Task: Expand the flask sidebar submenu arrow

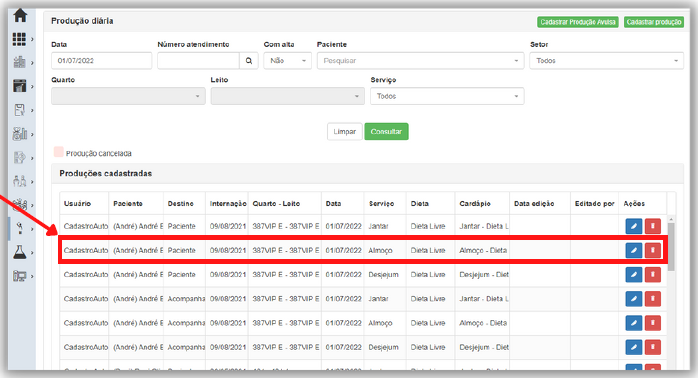Action: [32, 253]
